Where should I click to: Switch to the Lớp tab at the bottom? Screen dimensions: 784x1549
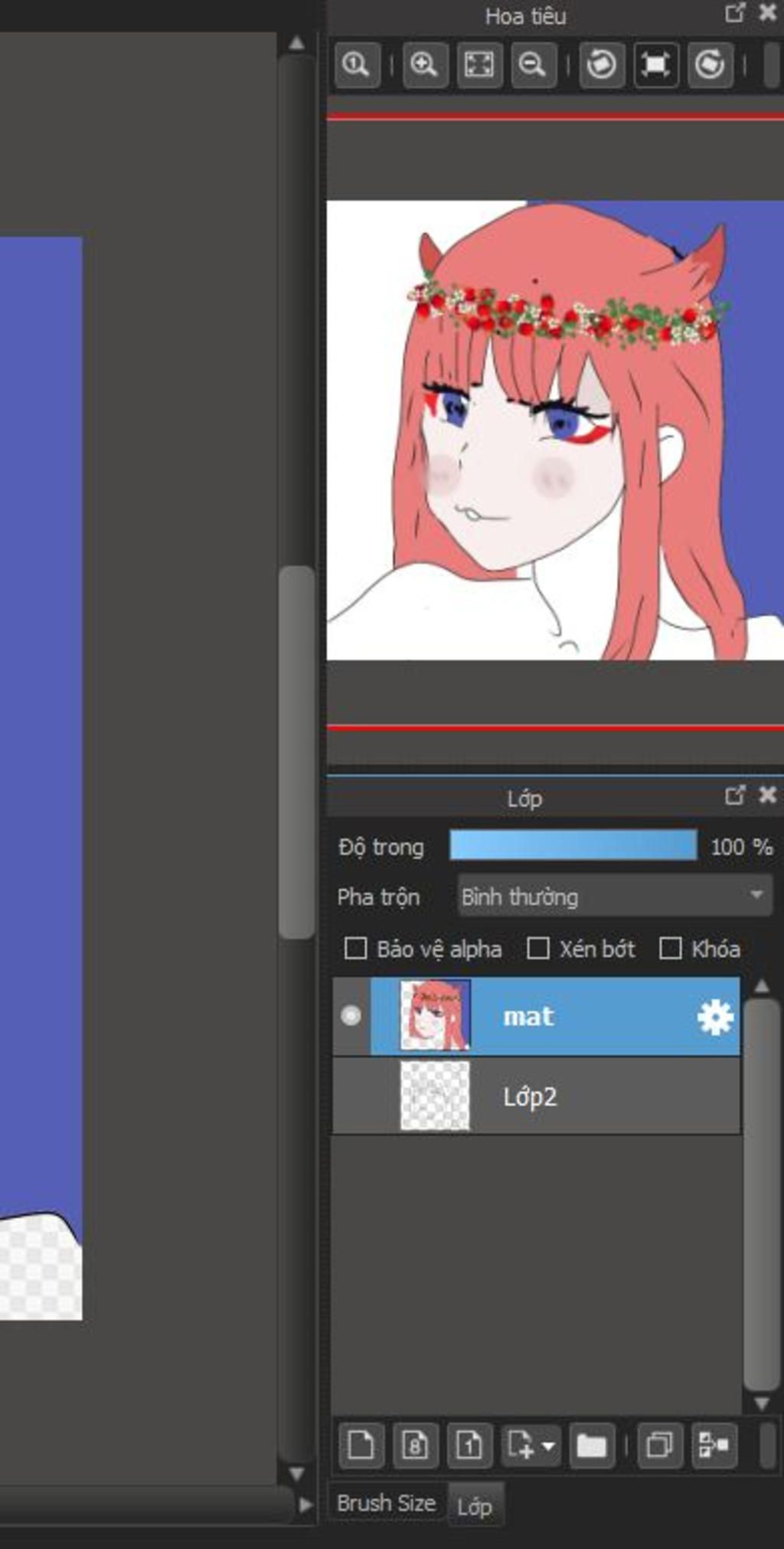pos(475,1506)
